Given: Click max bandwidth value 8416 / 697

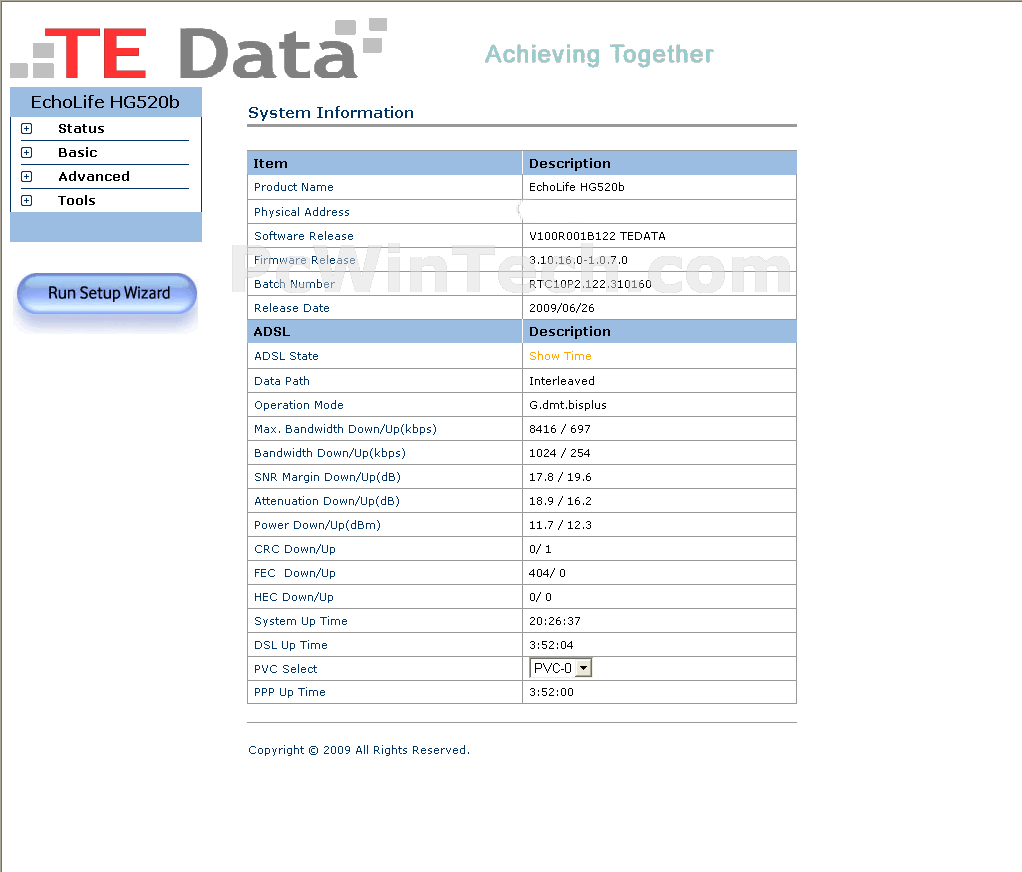Looking at the screenshot, I should [560, 429].
